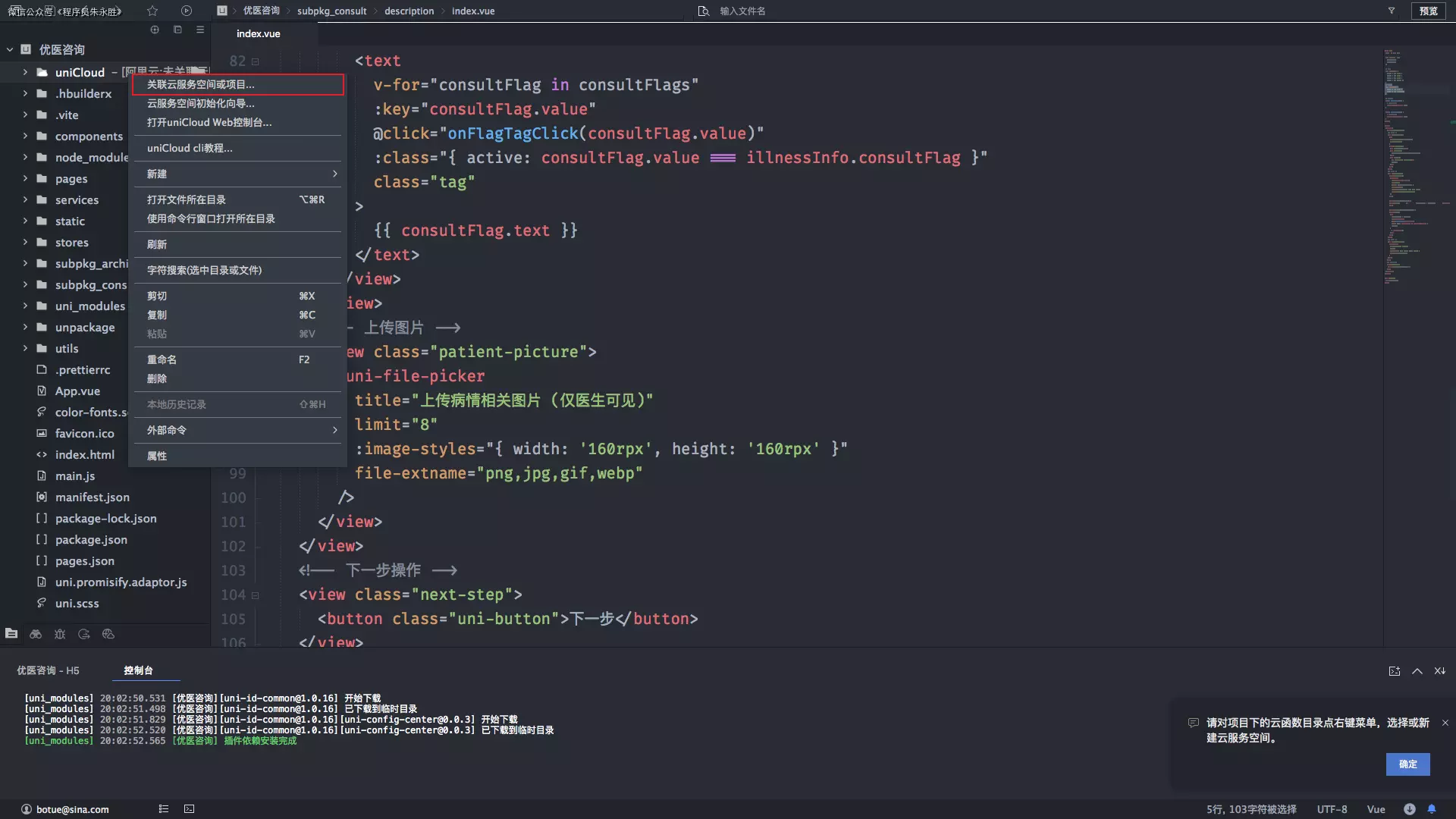Choose 属性 in the context menu
Image resolution: width=1456 pixels, height=819 pixels.
click(238, 456)
